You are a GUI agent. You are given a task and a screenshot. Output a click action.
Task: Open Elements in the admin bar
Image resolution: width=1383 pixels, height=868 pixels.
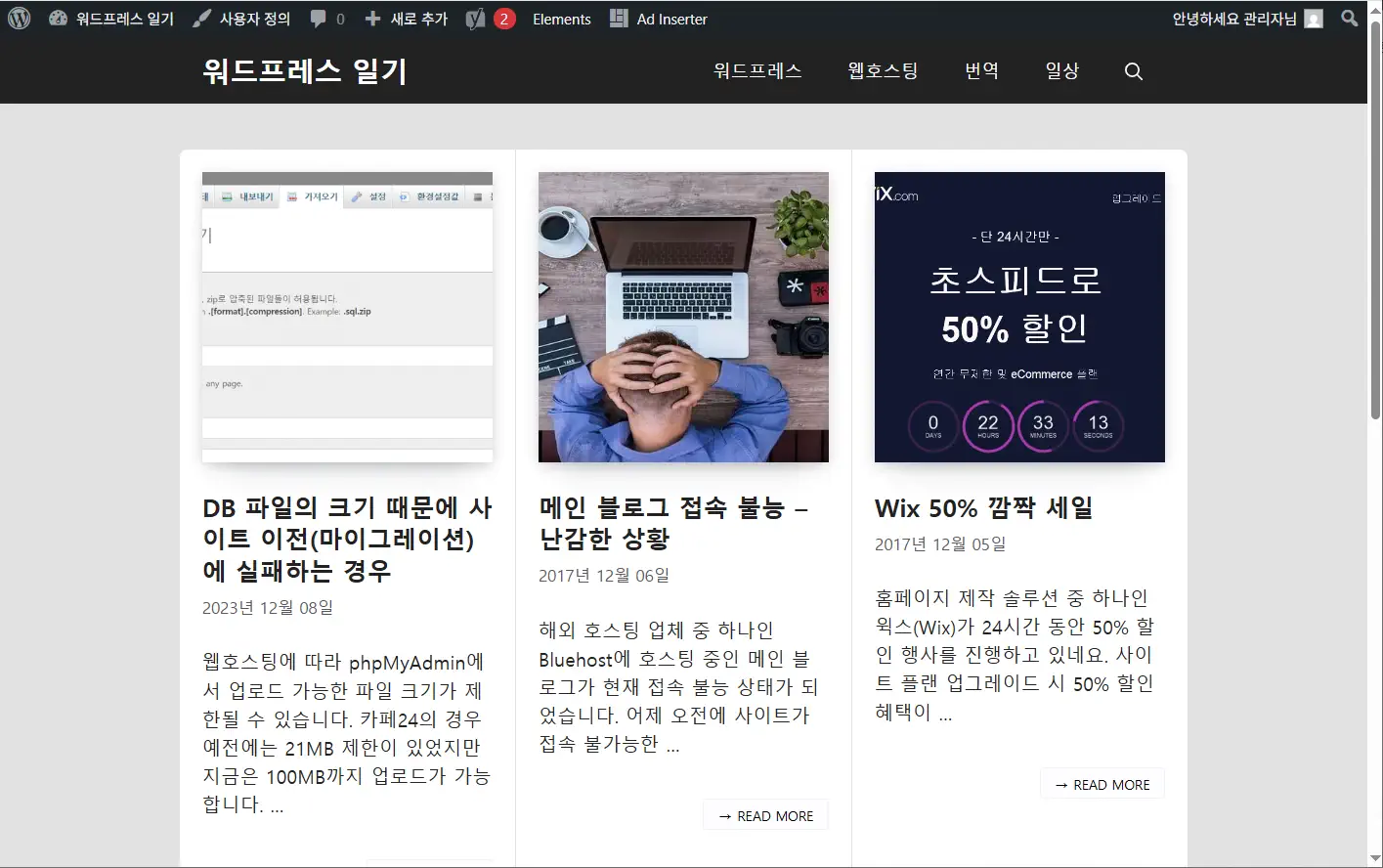[562, 19]
